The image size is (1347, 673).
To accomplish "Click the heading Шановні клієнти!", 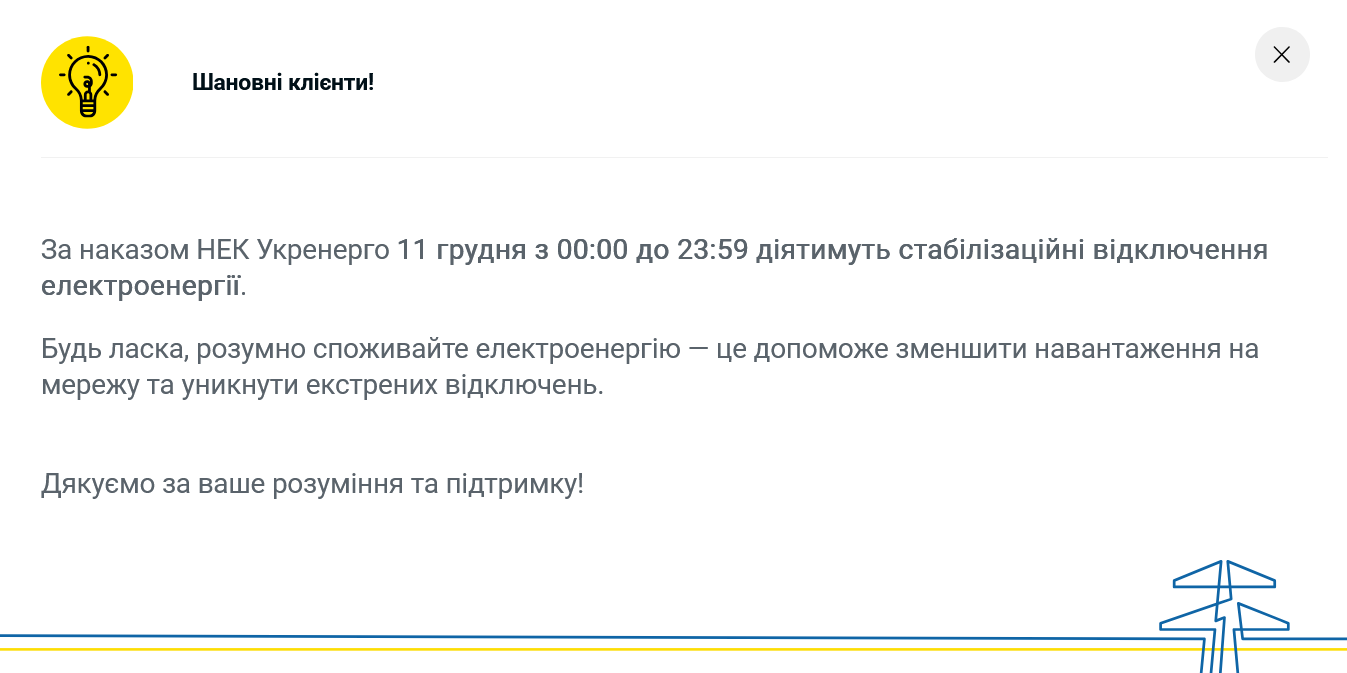I will click(283, 82).
